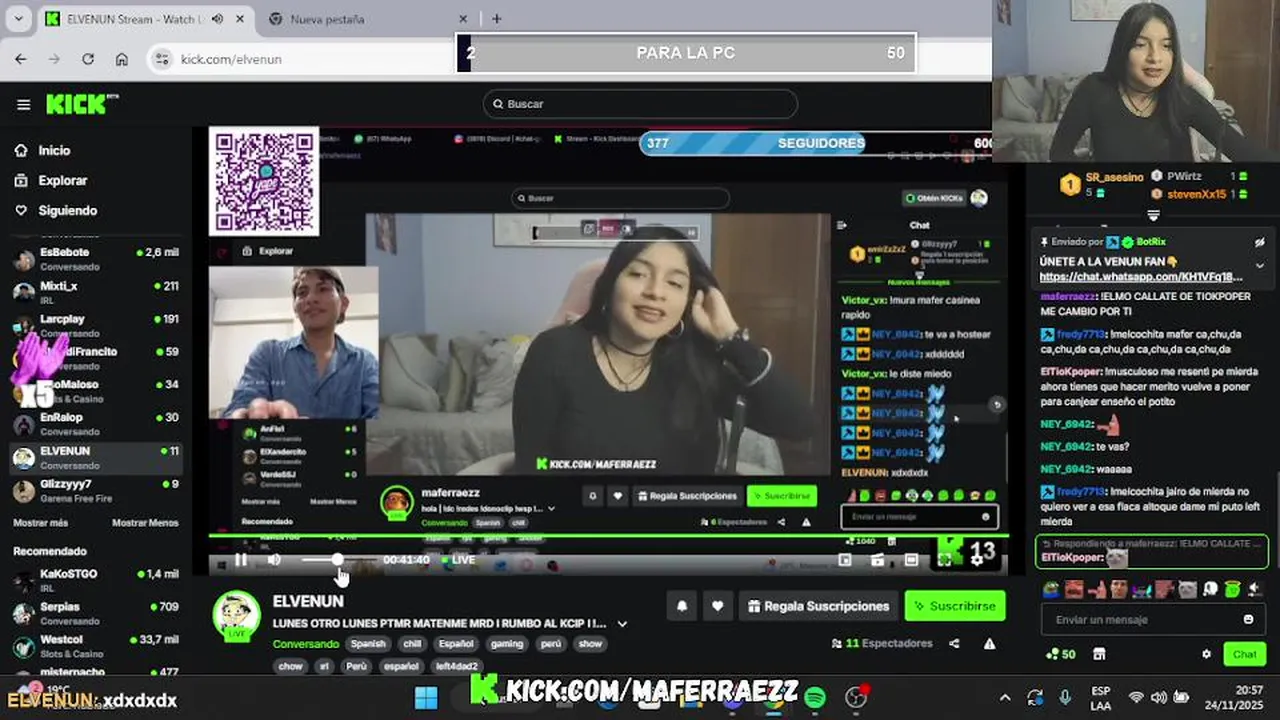Go back in the browser

pyautogui.click(x=21, y=59)
